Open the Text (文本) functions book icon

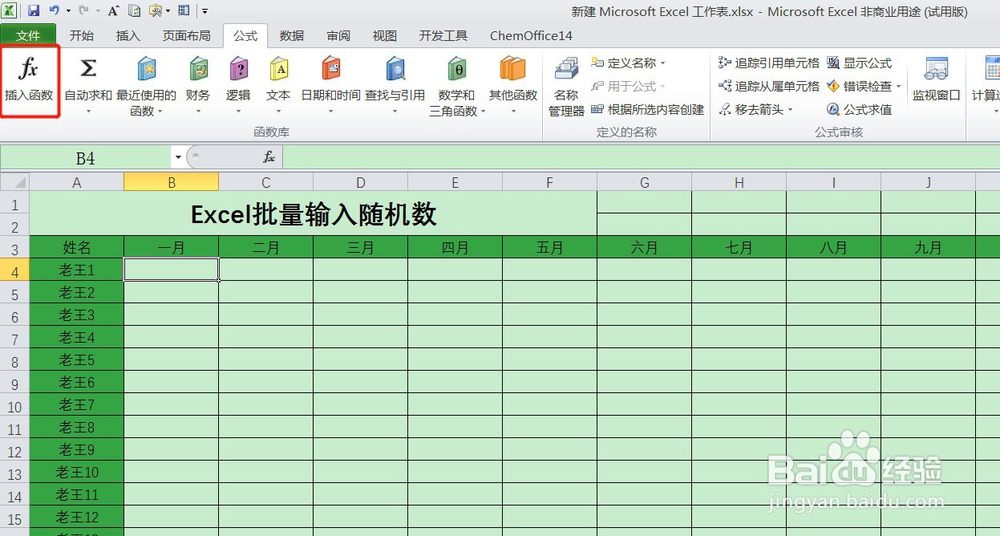(279, 68)
